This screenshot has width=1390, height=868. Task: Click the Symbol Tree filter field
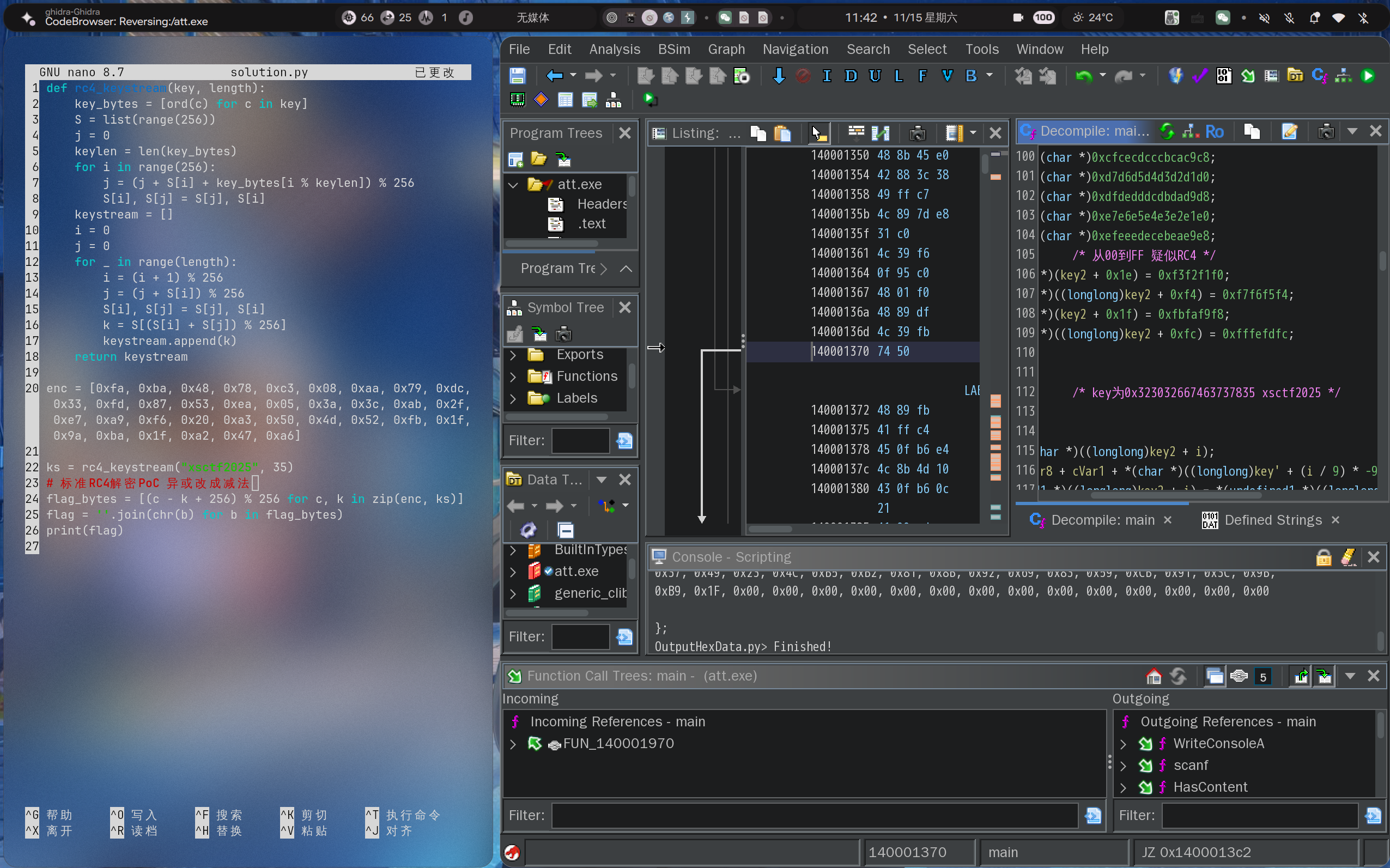[x=580, y=441]
